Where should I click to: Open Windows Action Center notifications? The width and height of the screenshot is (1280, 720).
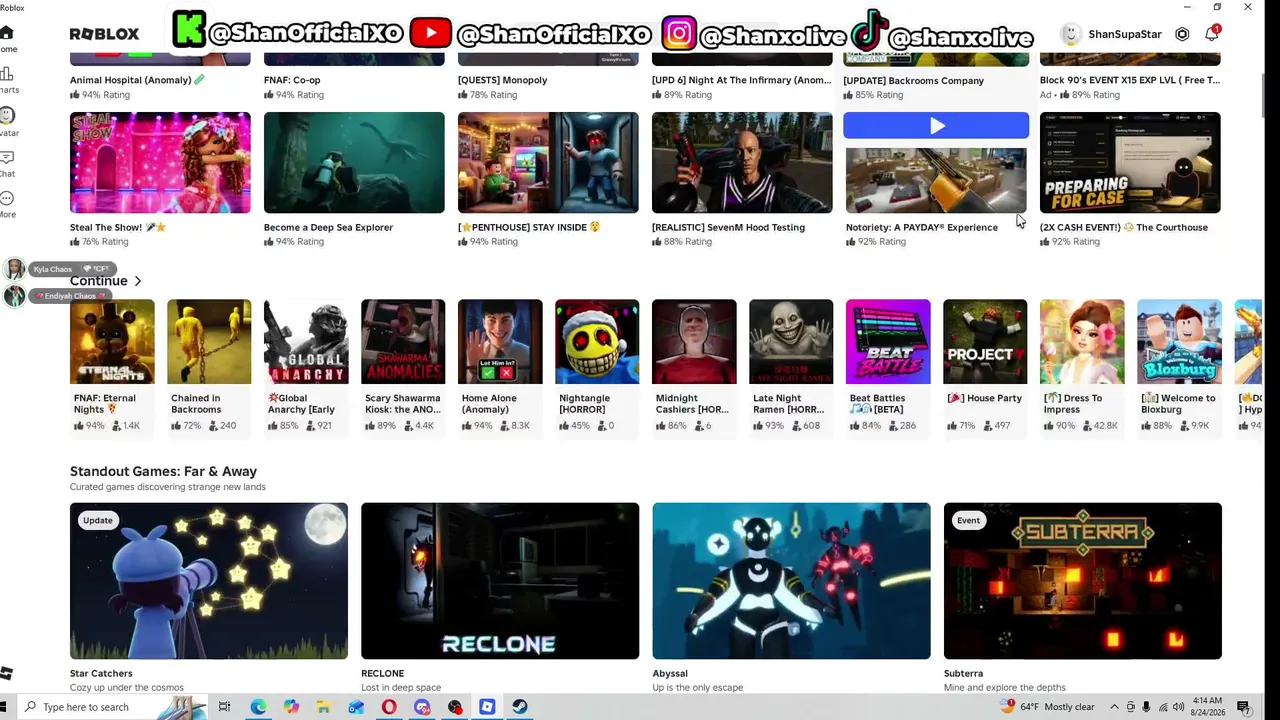tap(1244, 707)
